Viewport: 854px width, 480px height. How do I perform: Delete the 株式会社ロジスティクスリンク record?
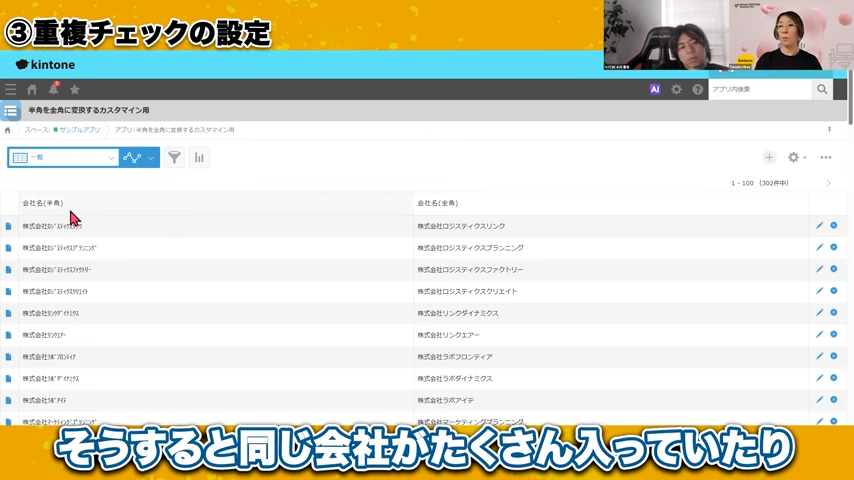pos(834,226)
